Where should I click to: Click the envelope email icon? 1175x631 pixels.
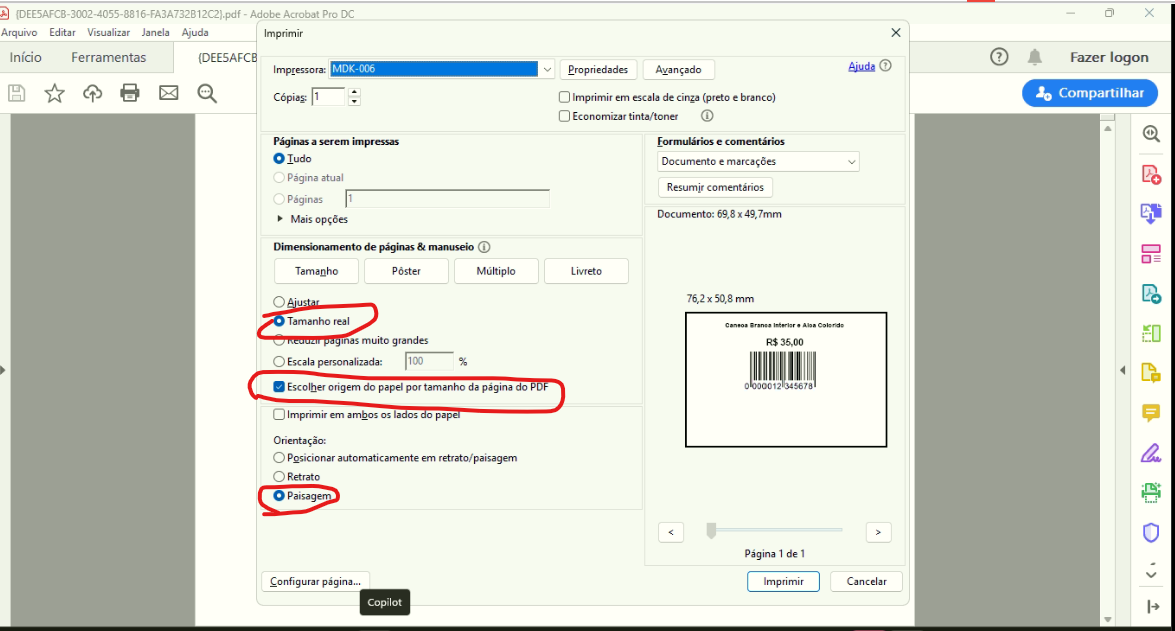tap(168, 93)
